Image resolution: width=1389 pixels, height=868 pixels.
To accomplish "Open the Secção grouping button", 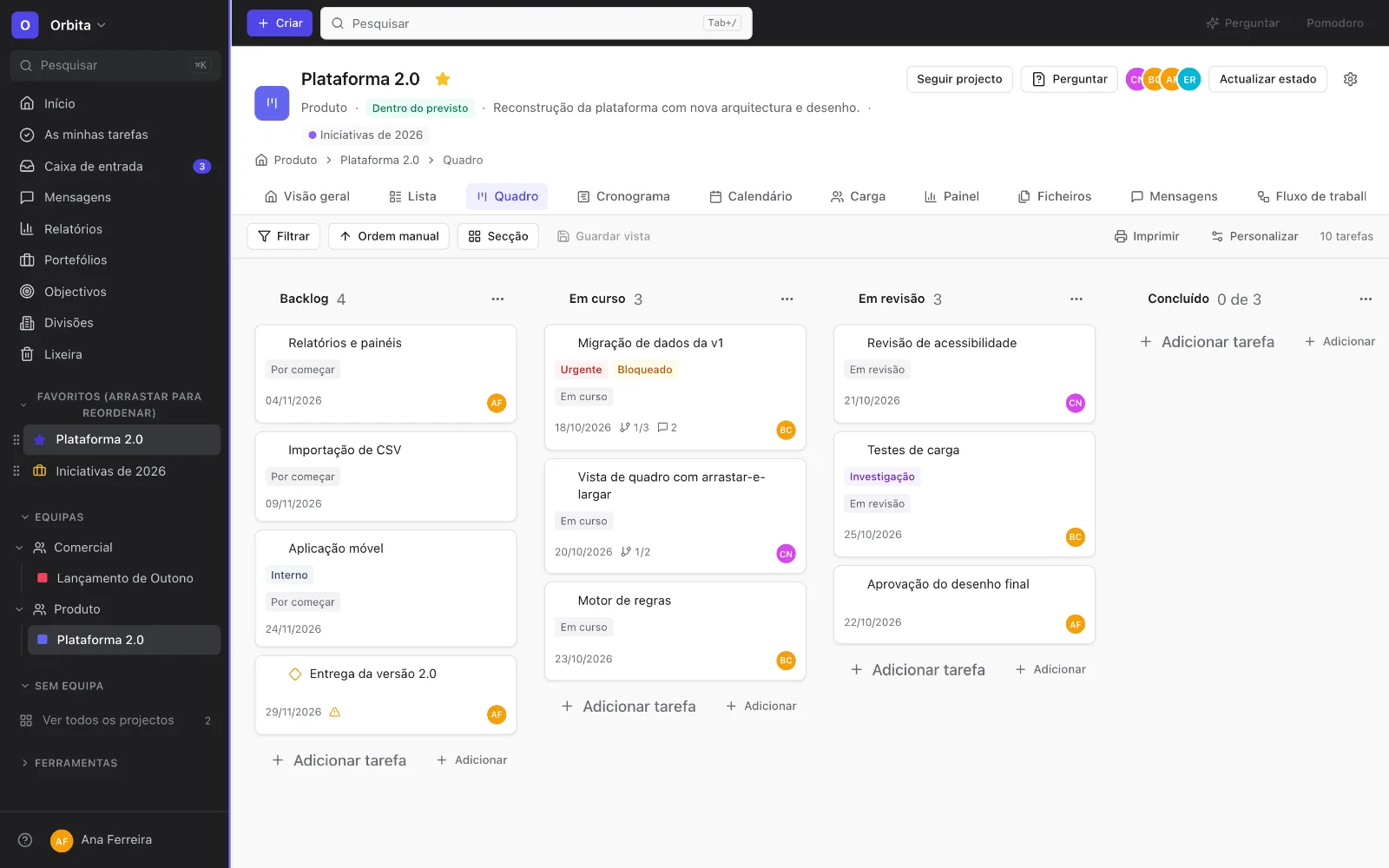I will pos(498,236).
